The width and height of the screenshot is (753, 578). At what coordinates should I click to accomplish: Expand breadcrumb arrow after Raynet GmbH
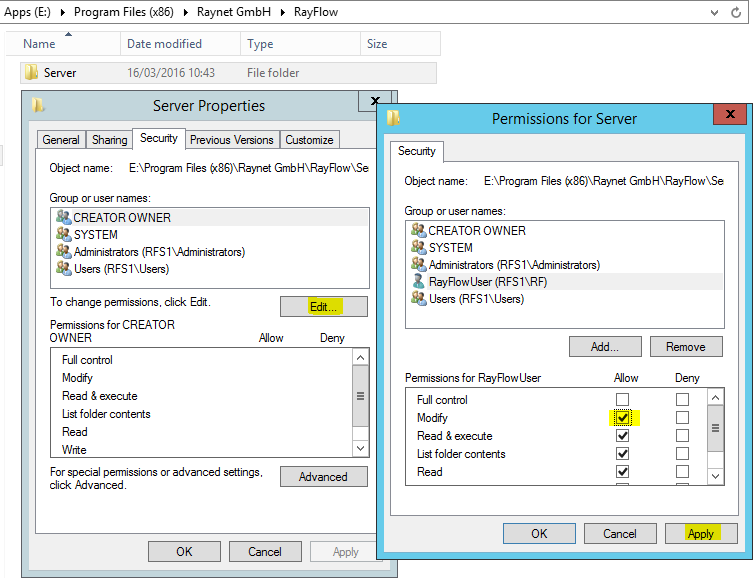click(283, 12)
